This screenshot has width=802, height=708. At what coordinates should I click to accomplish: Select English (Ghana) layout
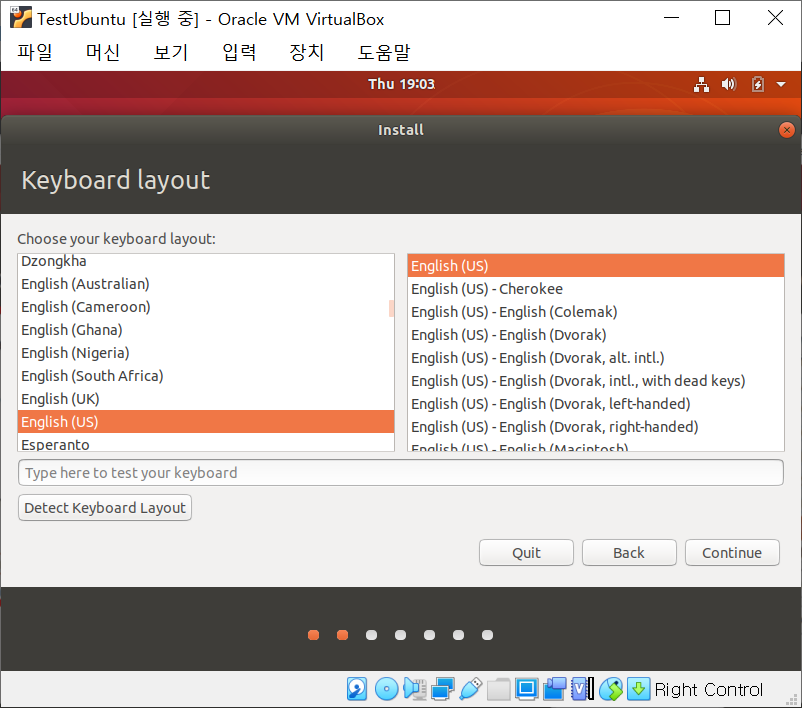tap(206, 330)
